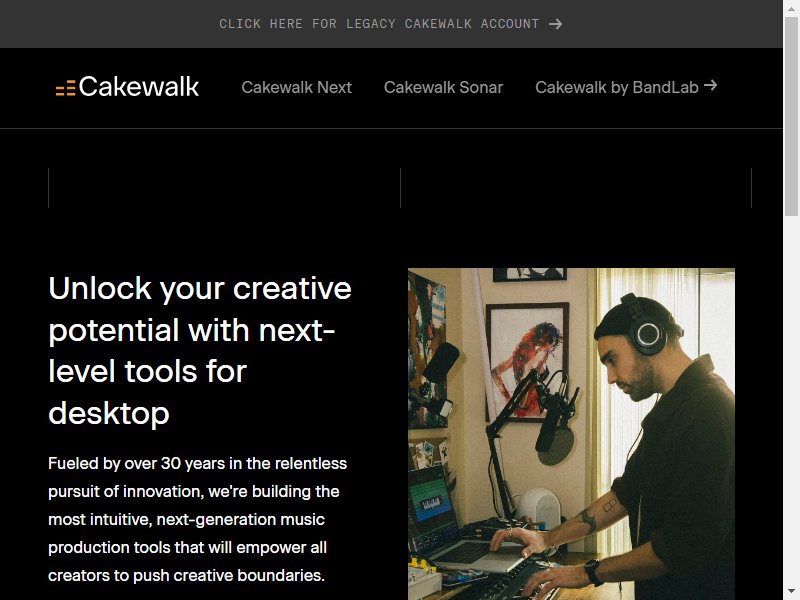Open the legacy Cakewalk account banner link
This screenshot has width=800, height=600.
[x=391, y=24]
